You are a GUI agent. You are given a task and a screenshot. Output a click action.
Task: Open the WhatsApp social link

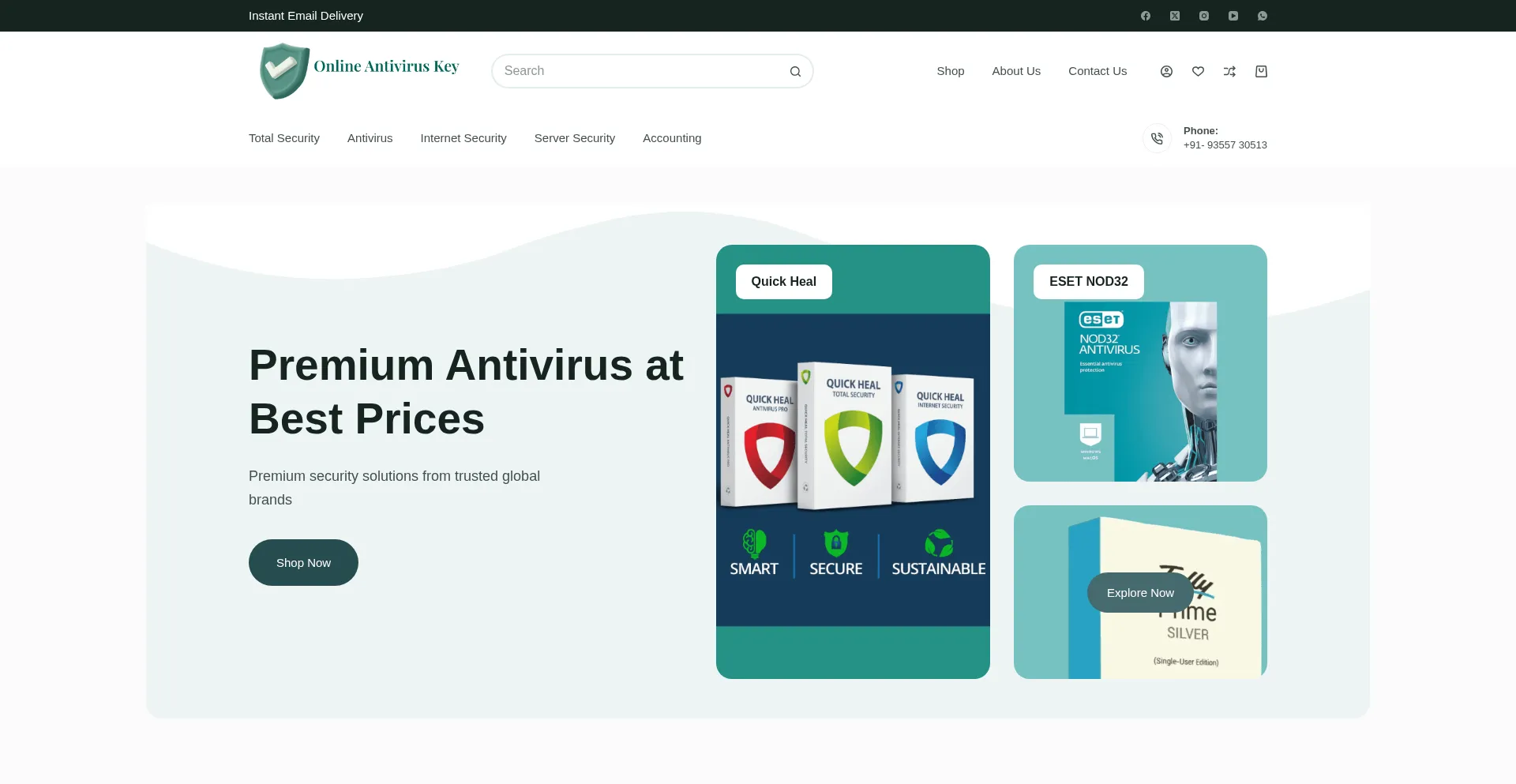pos(1263,16)
